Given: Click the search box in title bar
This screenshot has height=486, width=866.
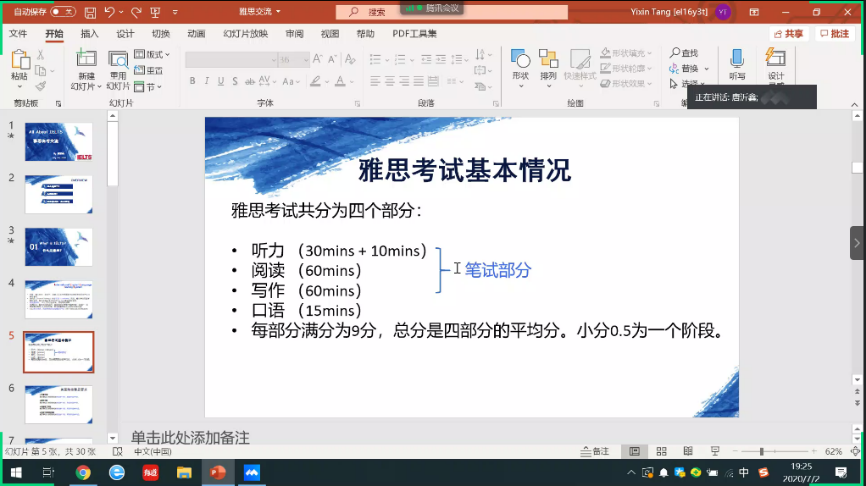Looking at the screenshot, I should [452, 12].
